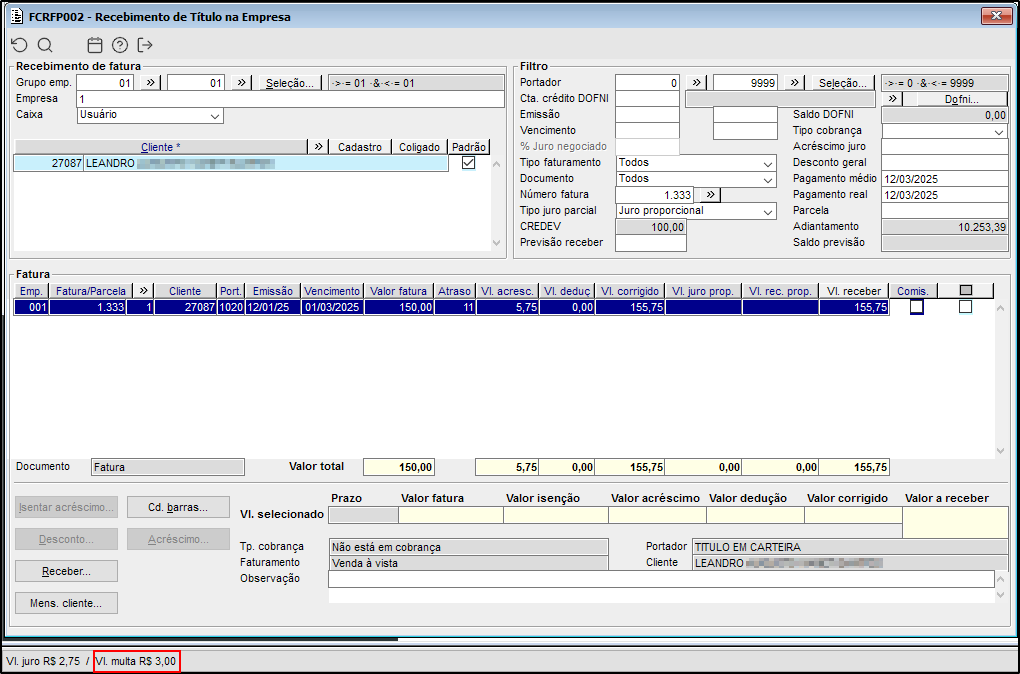Open the Tipo juro parcial dropdown

pos(768,211)
